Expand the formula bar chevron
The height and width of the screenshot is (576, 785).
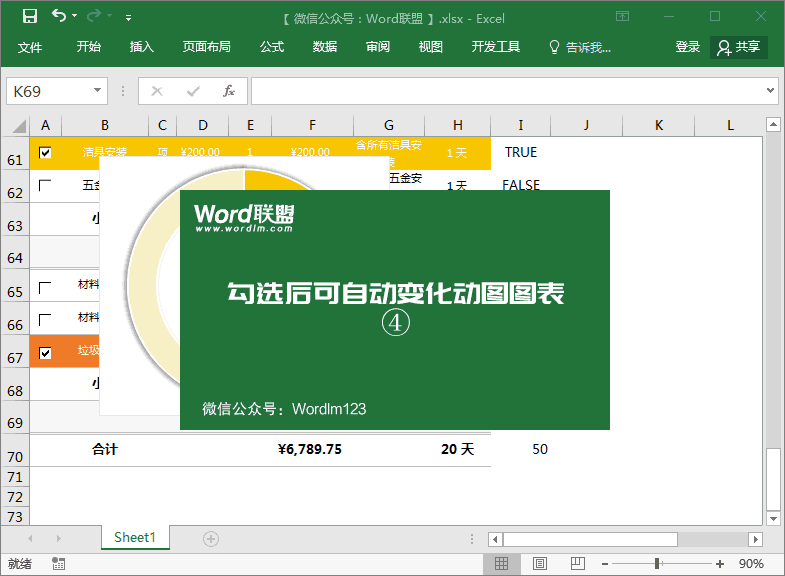(770, 91)
